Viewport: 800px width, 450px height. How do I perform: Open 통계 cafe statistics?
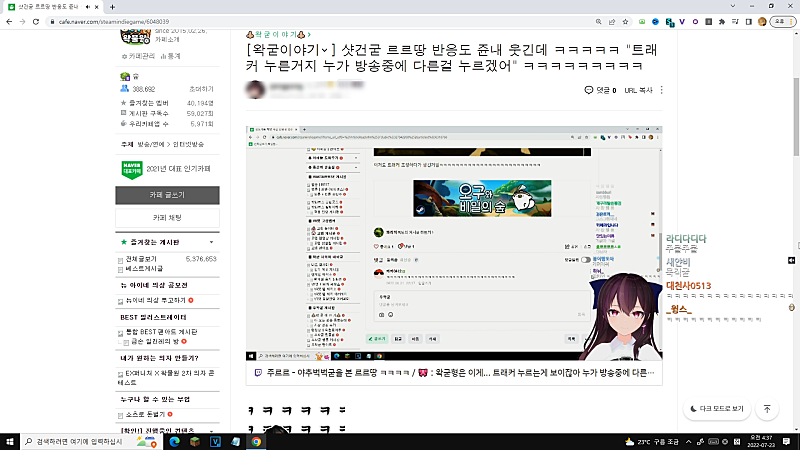tap(171, 56)
